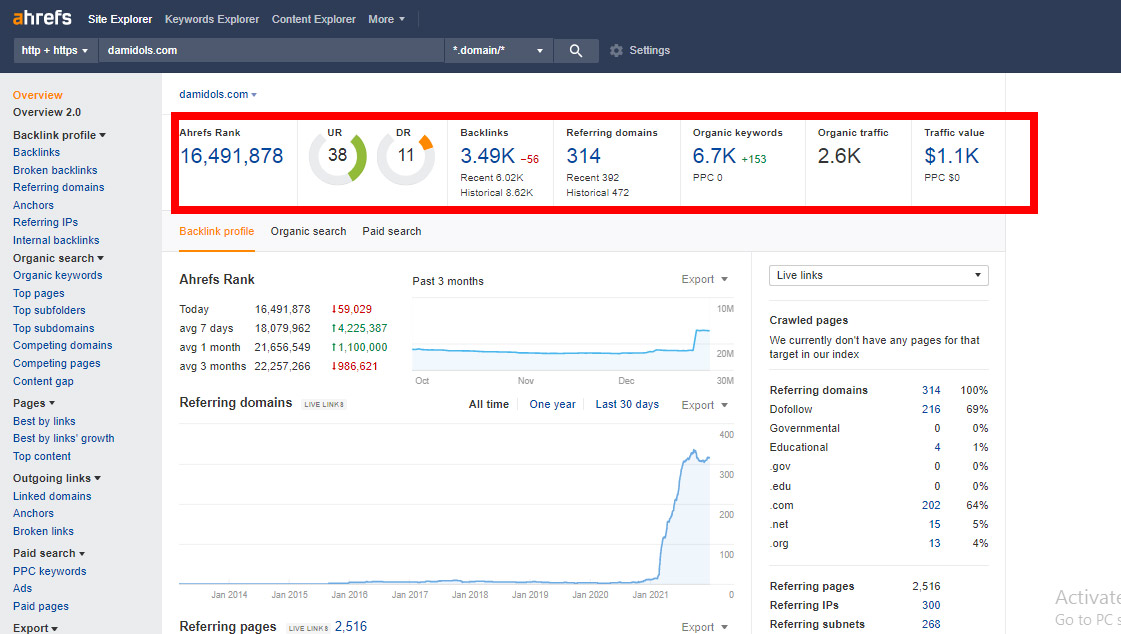Image resolution: width=1121 pixels, height=634 pixels.
Task: Open Organic keywords in the sidebar
Action: click(57, 275)
